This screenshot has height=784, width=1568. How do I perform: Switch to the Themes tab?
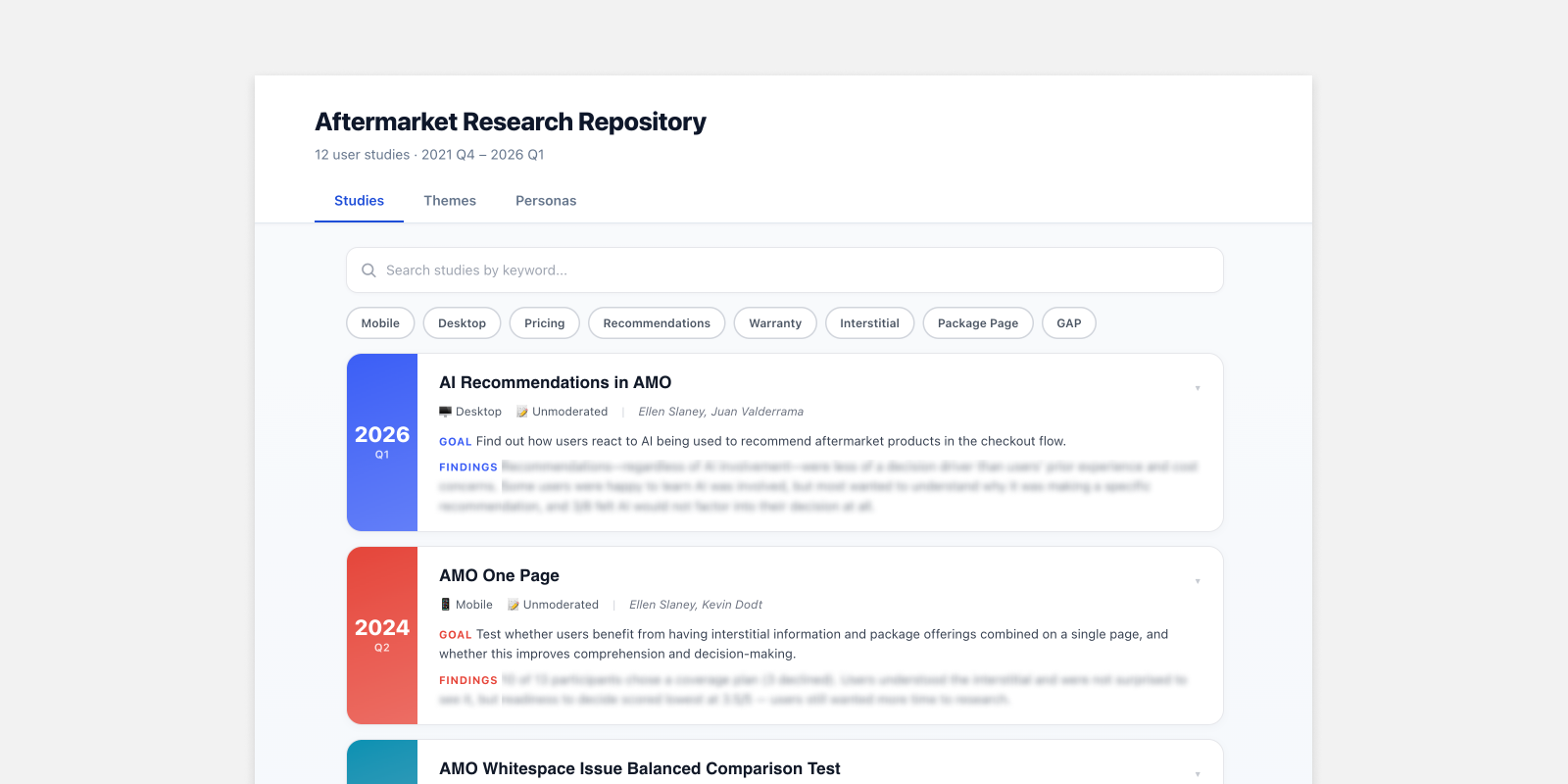pyautogui.click(x=450, y=201)
